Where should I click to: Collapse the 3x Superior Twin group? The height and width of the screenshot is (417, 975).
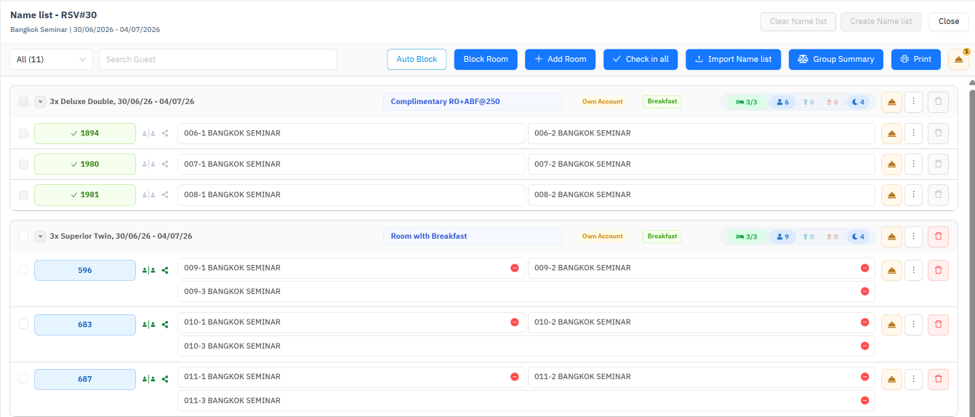[x=40, y=237]
